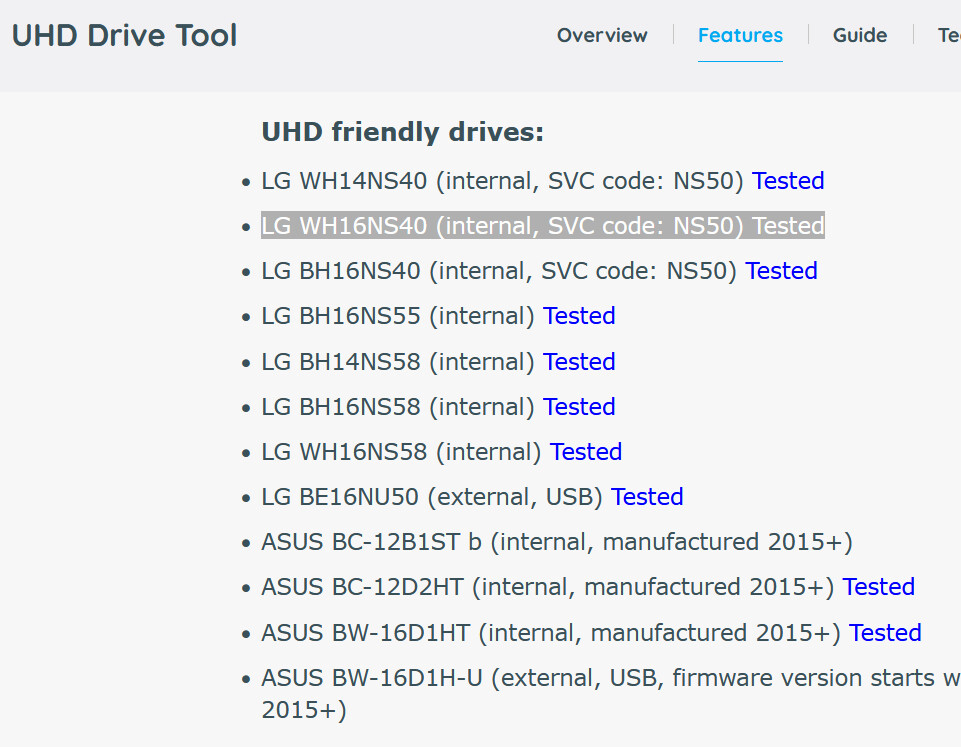The image size is (961, 747).
Task: Open Tested link for ASUS BW-16D1HT
Action: (885, 633)
